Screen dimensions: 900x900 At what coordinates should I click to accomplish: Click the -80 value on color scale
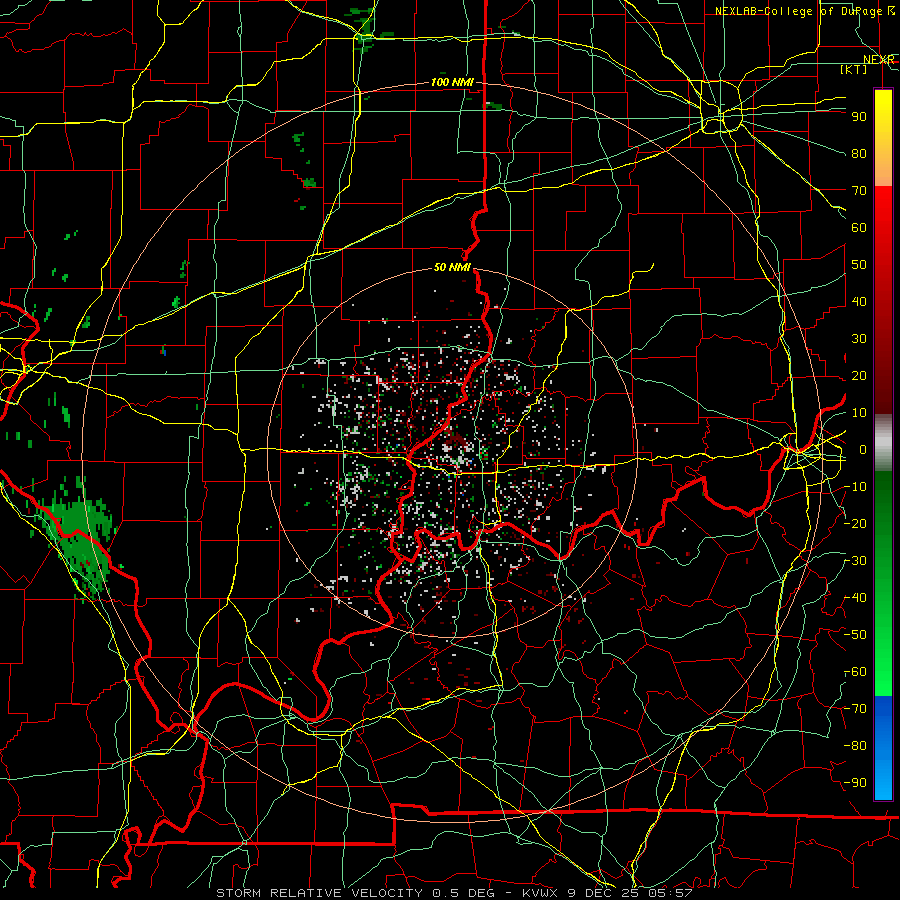855,746
